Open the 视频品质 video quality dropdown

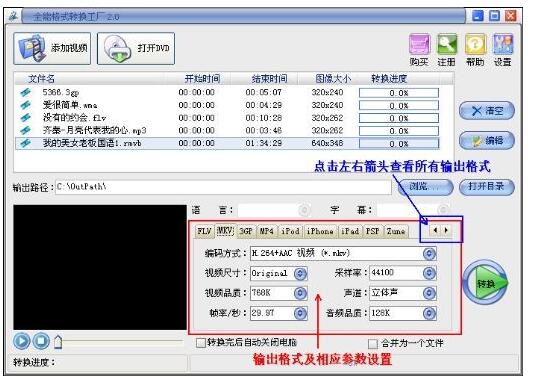click(x=300, y=293)
